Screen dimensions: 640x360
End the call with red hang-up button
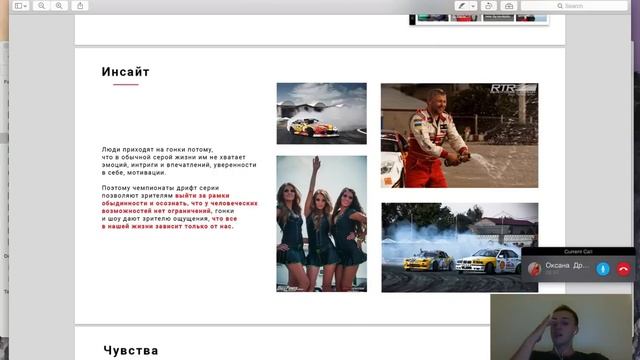pos(623,269)
